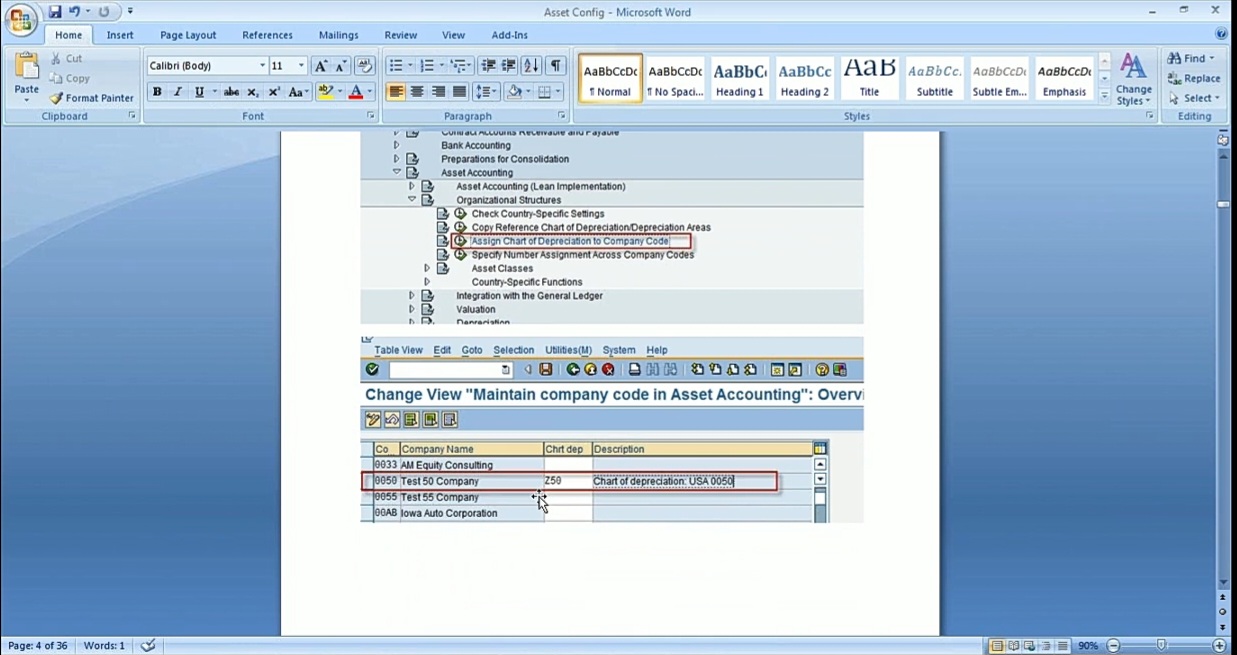
Task: Expand the Styles gallery
Action: (x=1105, y=95)
